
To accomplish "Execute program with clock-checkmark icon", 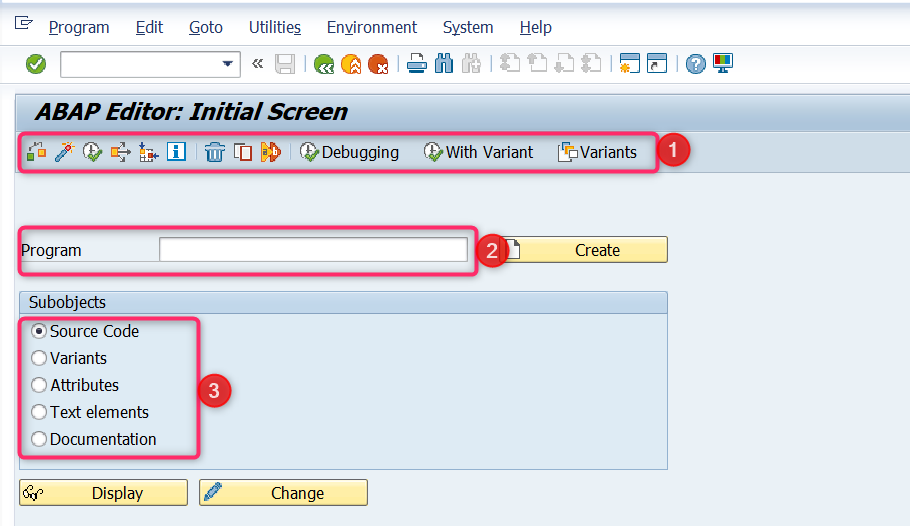I will coord(92,152).
